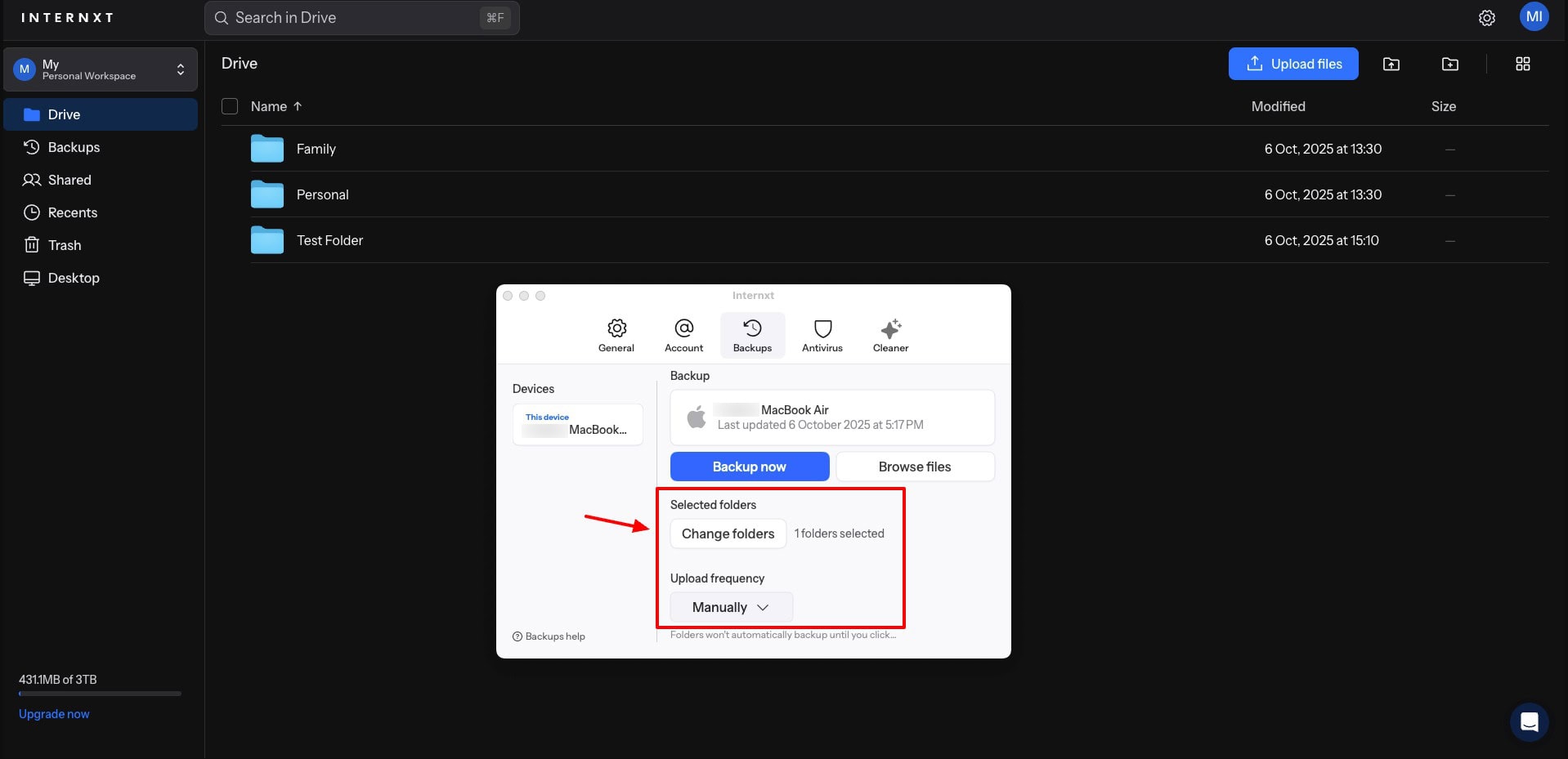1568x759 pixels.
Task: Click the Test Folder modified date 15:10
Action: pyautogui.click(x=1322, y=240)
